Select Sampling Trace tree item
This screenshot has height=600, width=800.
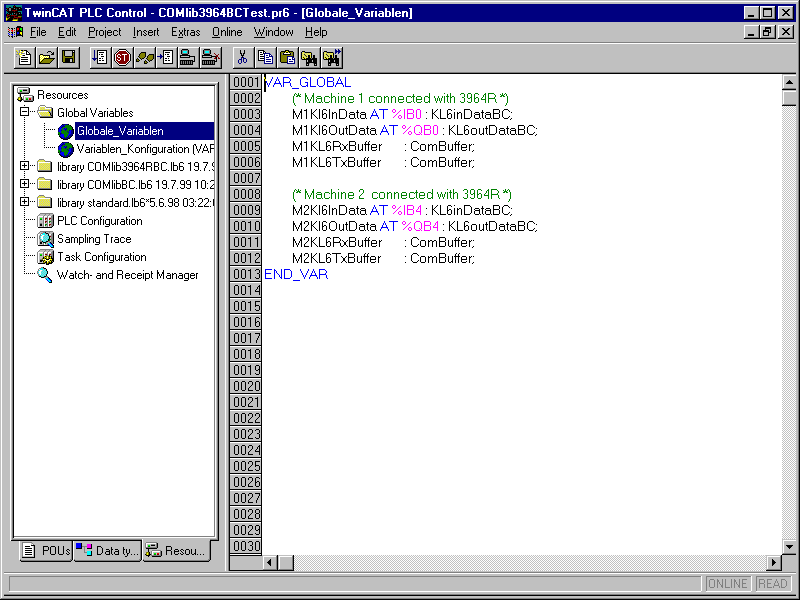[94, 239]
